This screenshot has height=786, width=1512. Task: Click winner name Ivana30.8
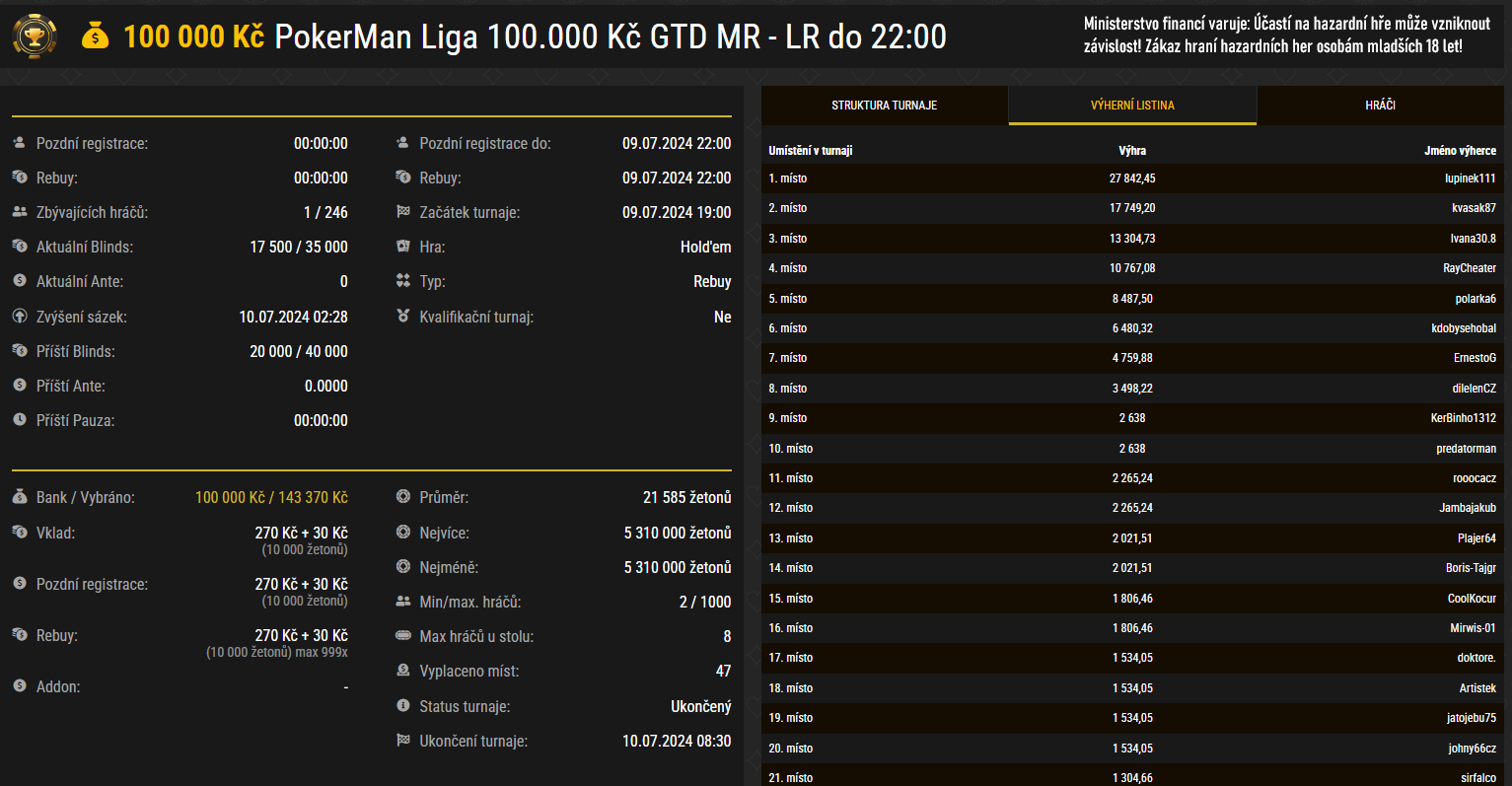coord(1473,239)
